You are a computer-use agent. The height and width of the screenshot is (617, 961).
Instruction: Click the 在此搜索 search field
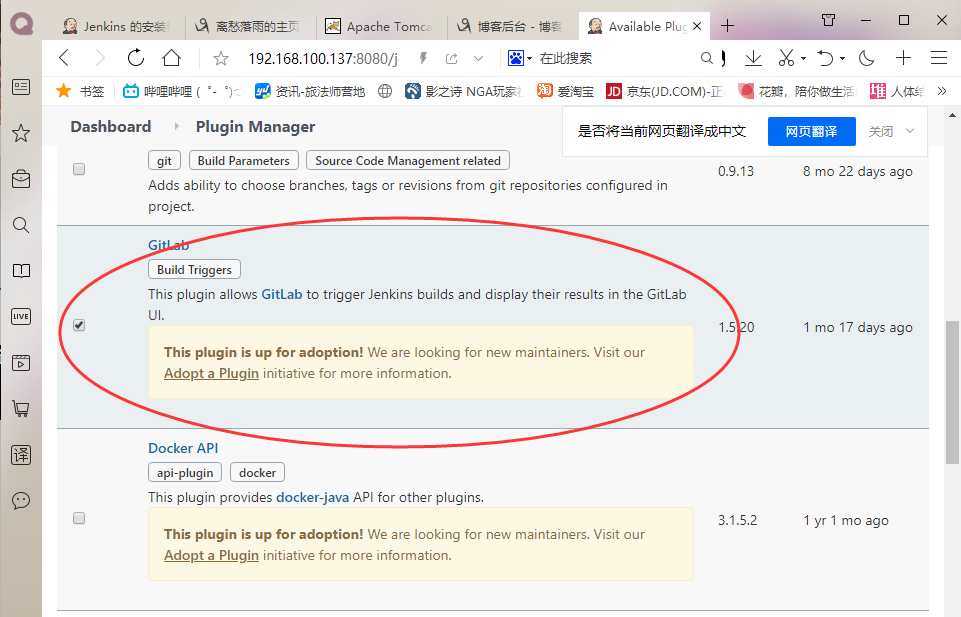[616, 58]
